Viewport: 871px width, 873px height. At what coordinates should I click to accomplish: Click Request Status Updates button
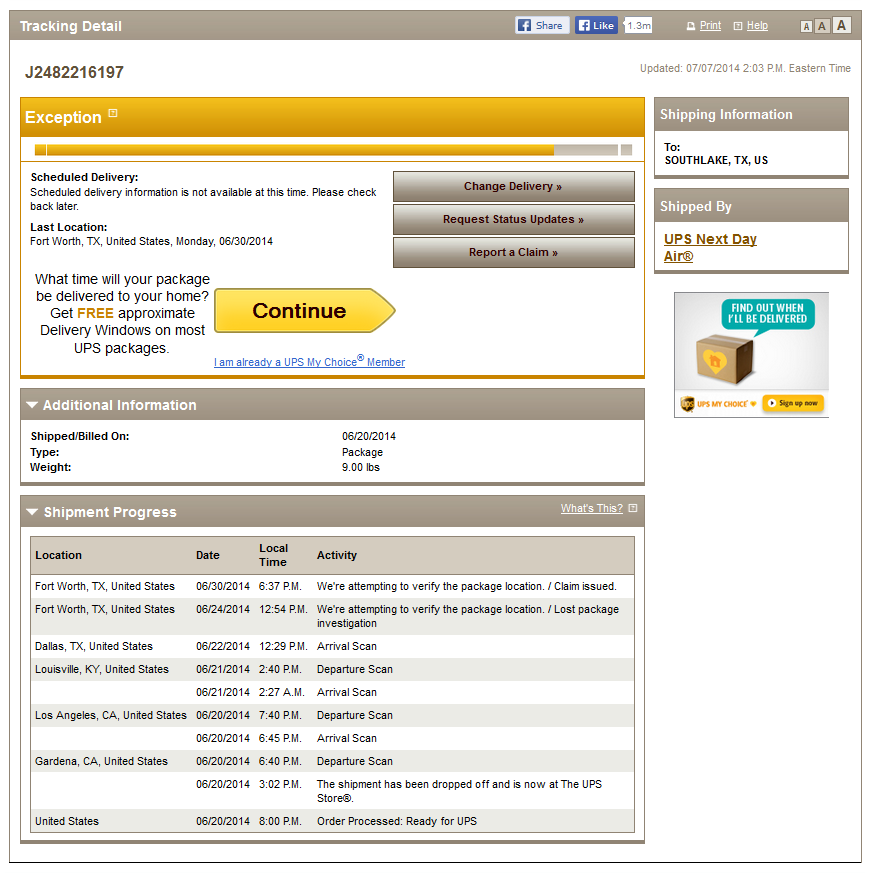pos(513,219)
